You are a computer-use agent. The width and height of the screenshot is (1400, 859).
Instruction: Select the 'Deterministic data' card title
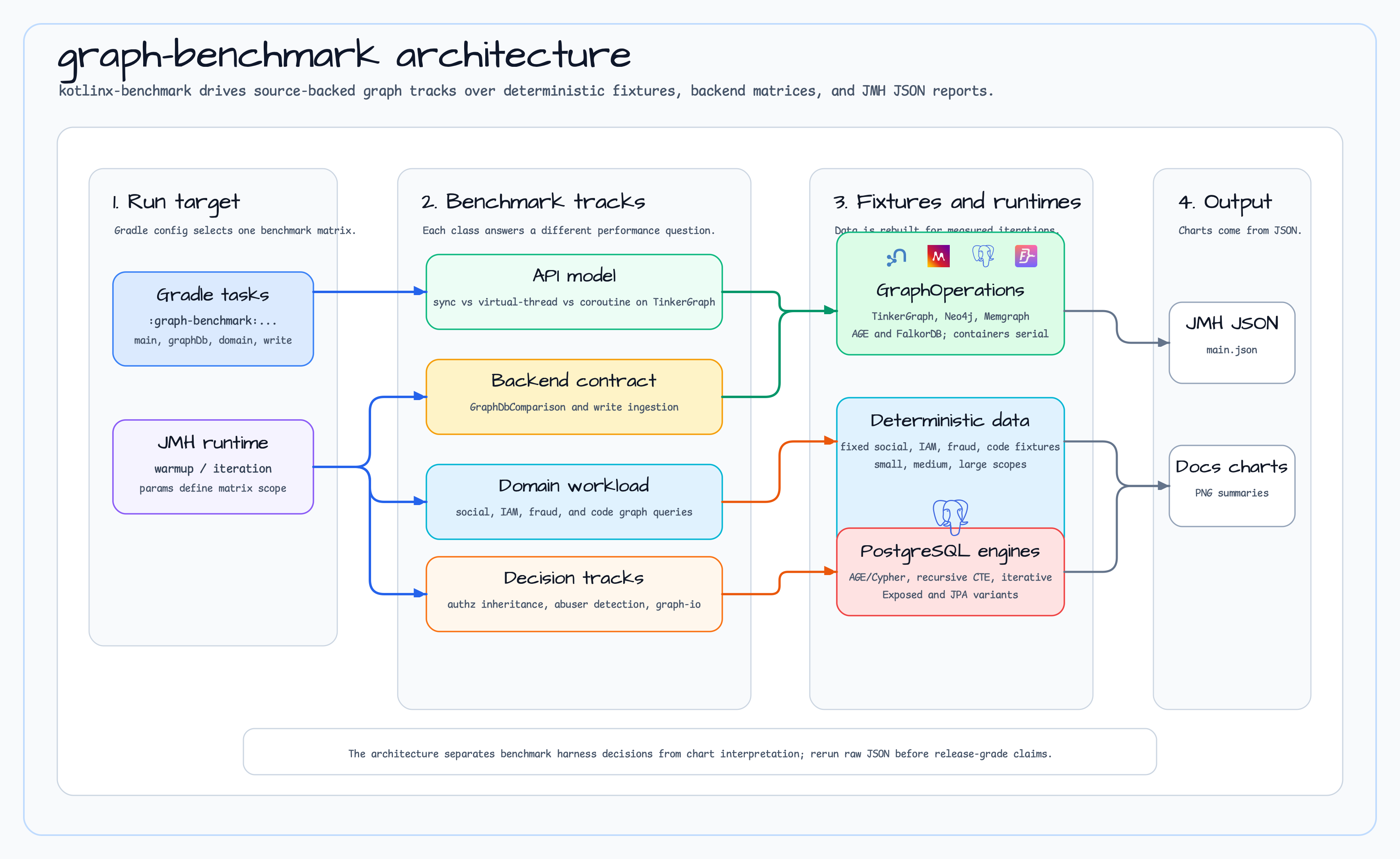(950, 420)
